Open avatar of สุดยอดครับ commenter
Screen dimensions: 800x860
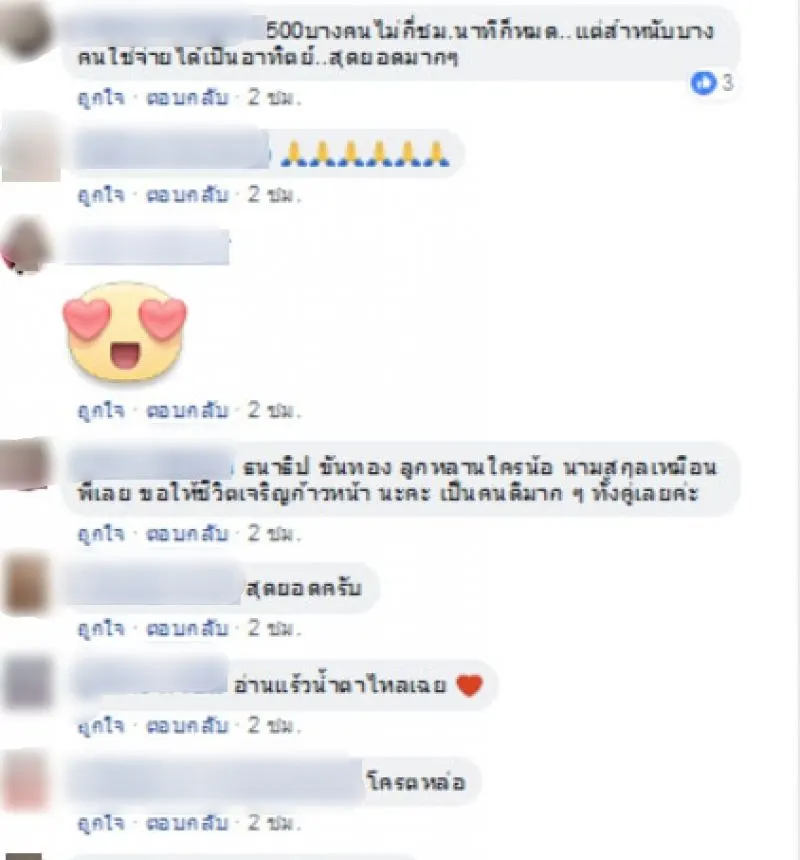pos(26,584)
